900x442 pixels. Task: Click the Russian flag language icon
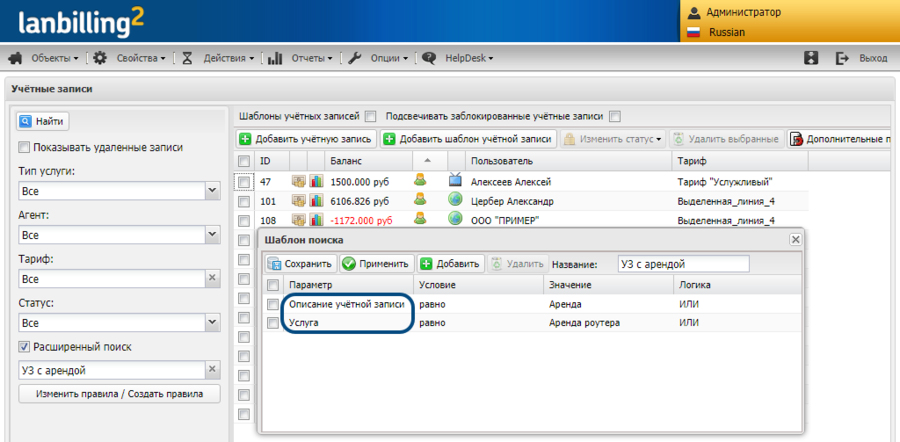coord(692,32)
